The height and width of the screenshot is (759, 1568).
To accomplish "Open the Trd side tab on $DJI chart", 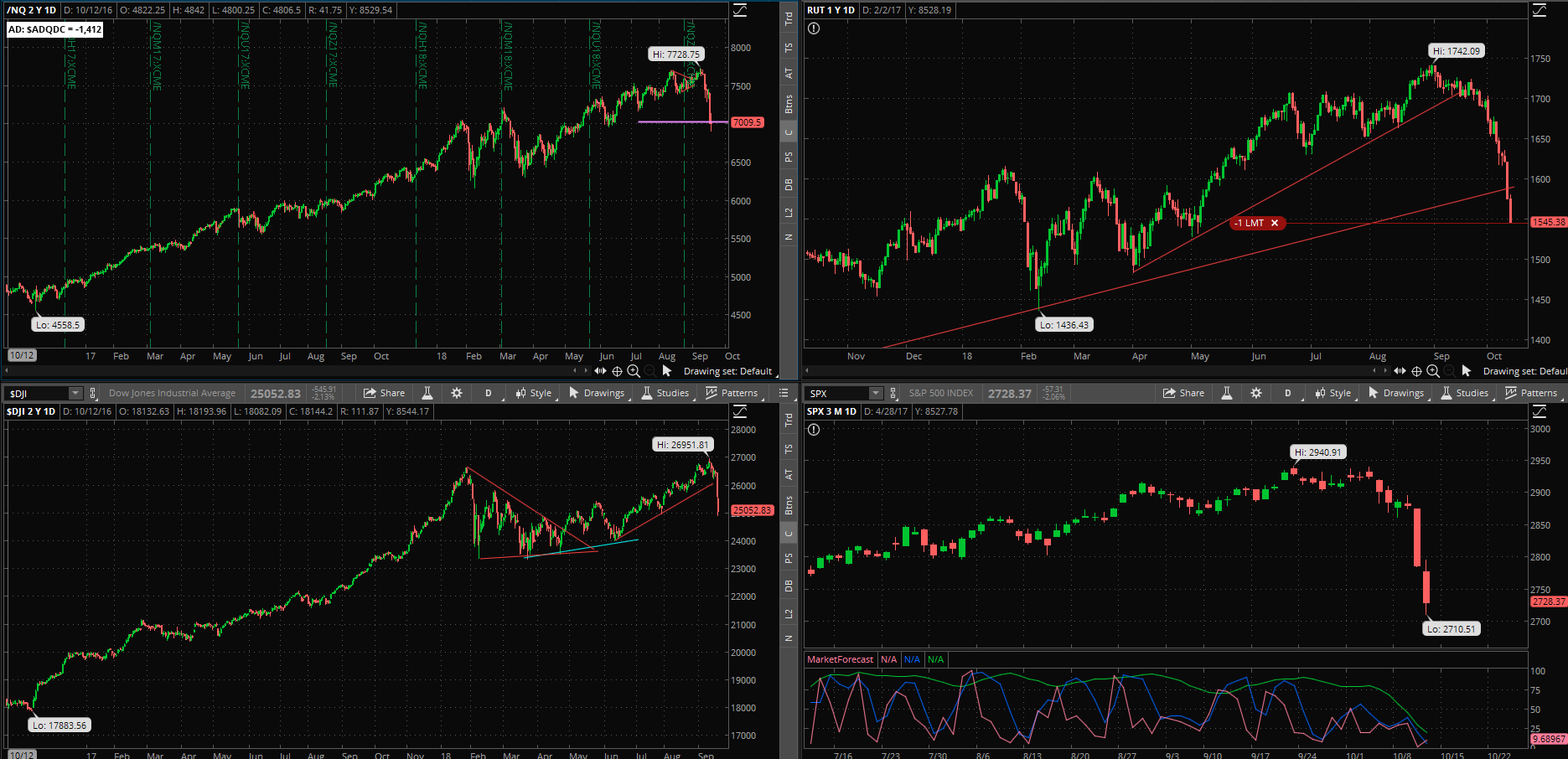I will pos(789,420).
